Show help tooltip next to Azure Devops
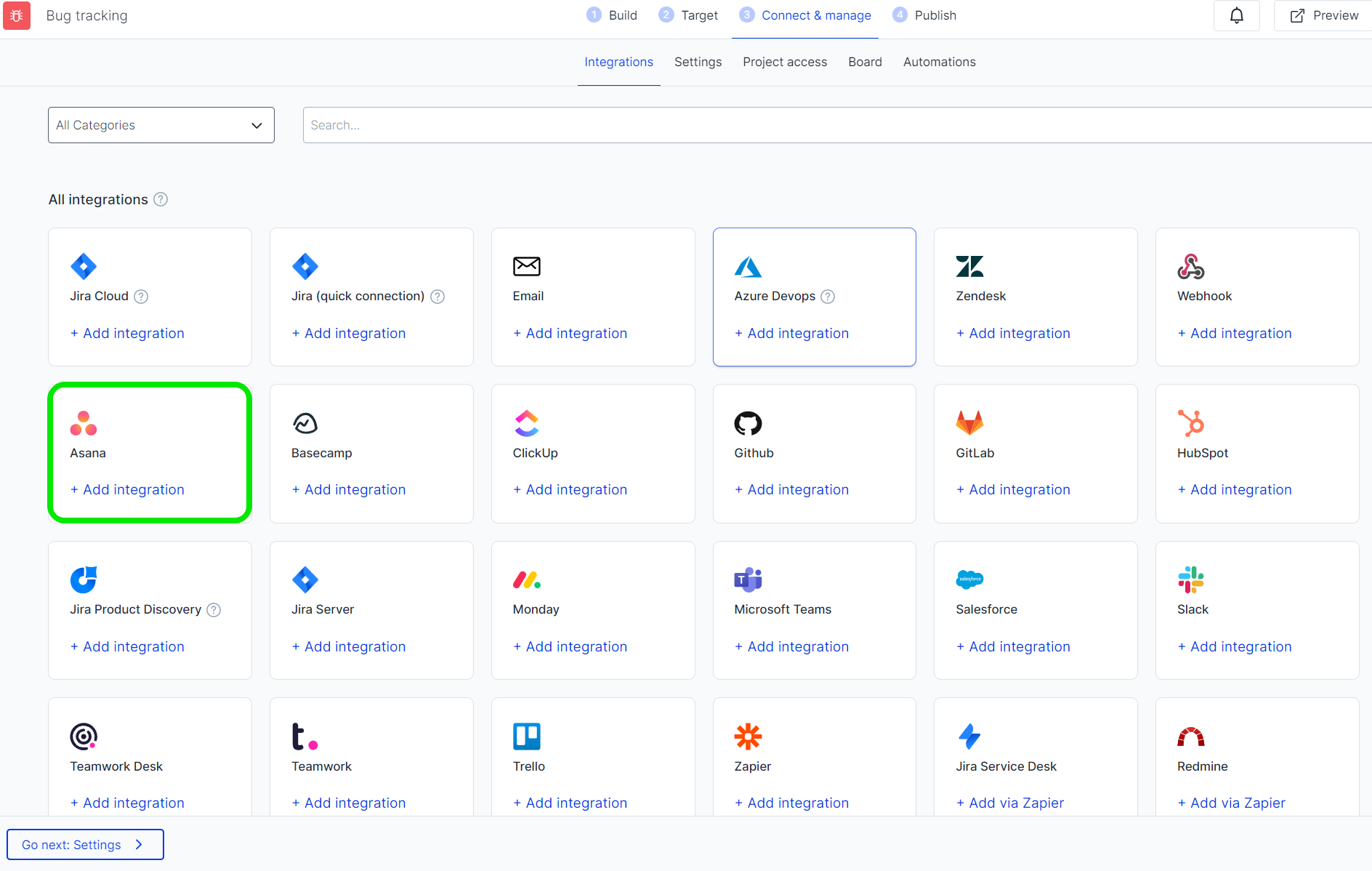 click(828, 297)
